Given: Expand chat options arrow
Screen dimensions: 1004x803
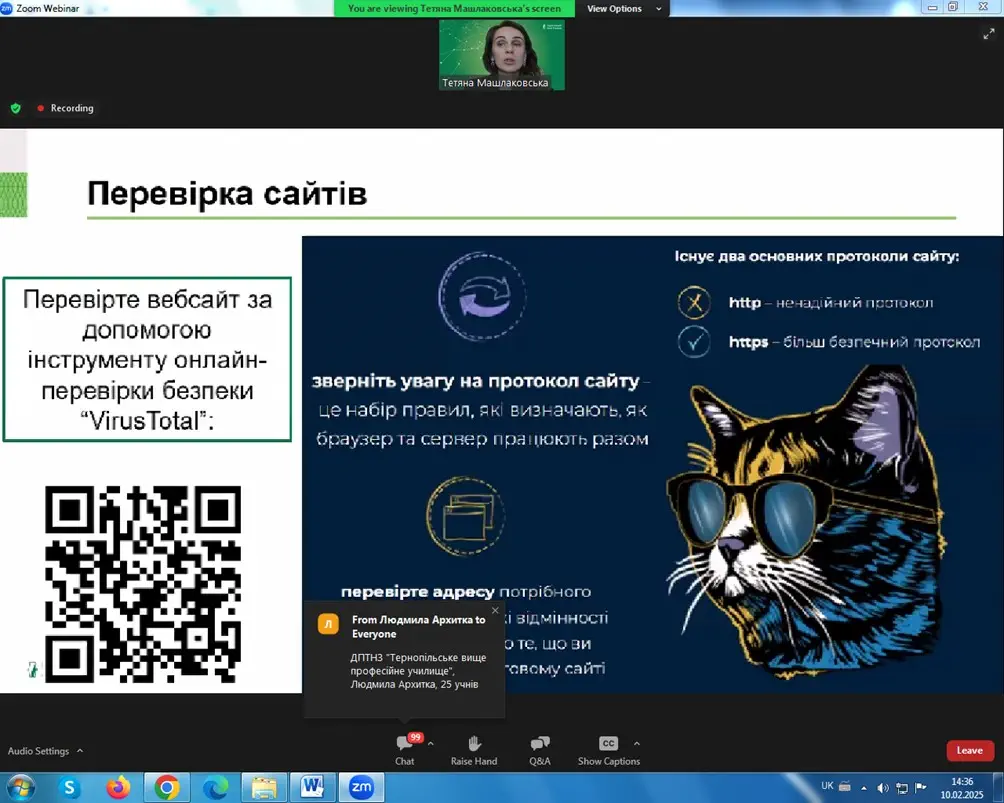Looking at the screenshot, I should (431, 743).
